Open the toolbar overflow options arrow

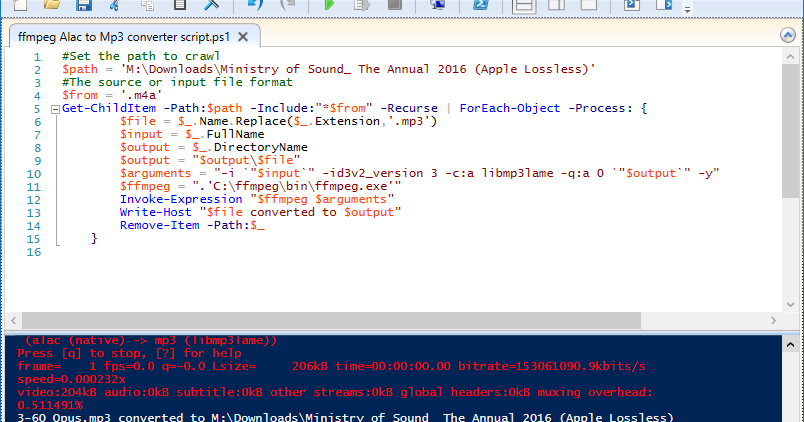688,9
